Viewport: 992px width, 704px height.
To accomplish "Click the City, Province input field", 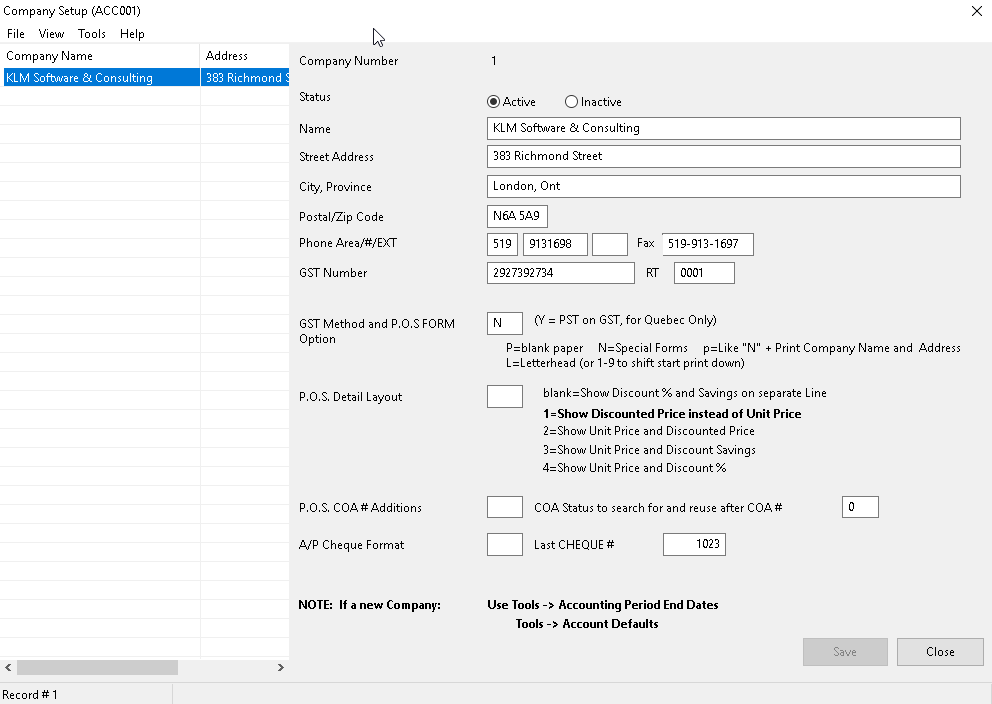I will (x=724, y=187).
